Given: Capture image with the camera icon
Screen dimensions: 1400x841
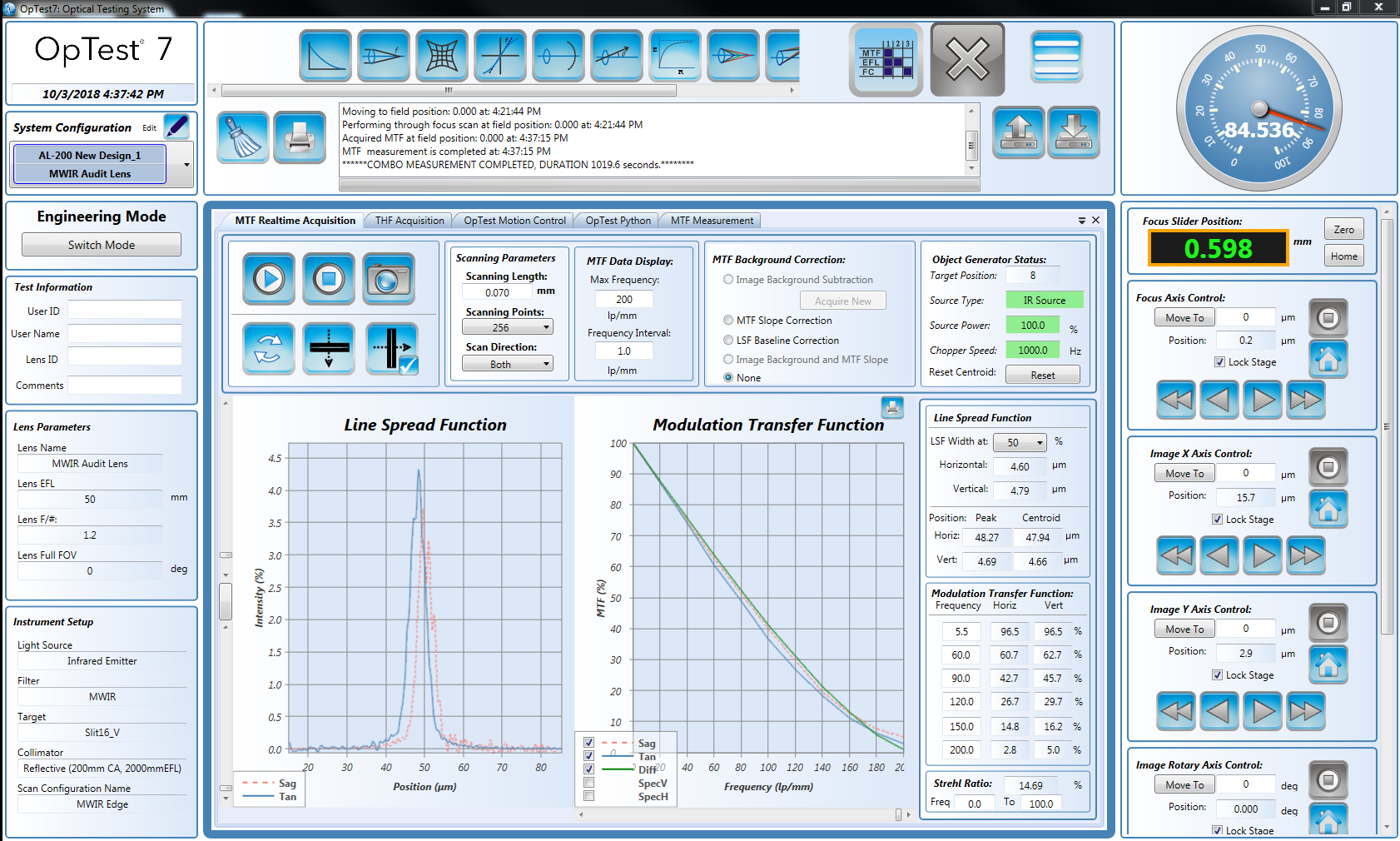Looking at the screenshot, I should [389, 279].
